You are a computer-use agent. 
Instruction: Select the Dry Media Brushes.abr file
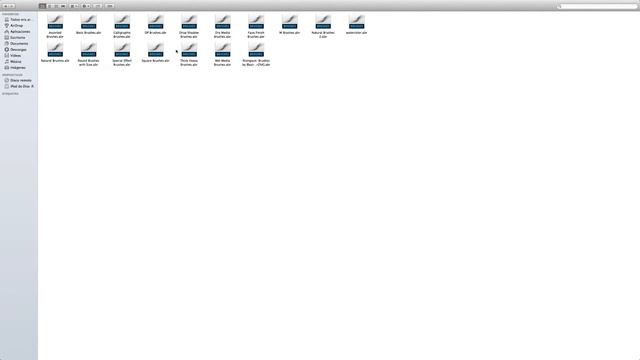point(222,26)
